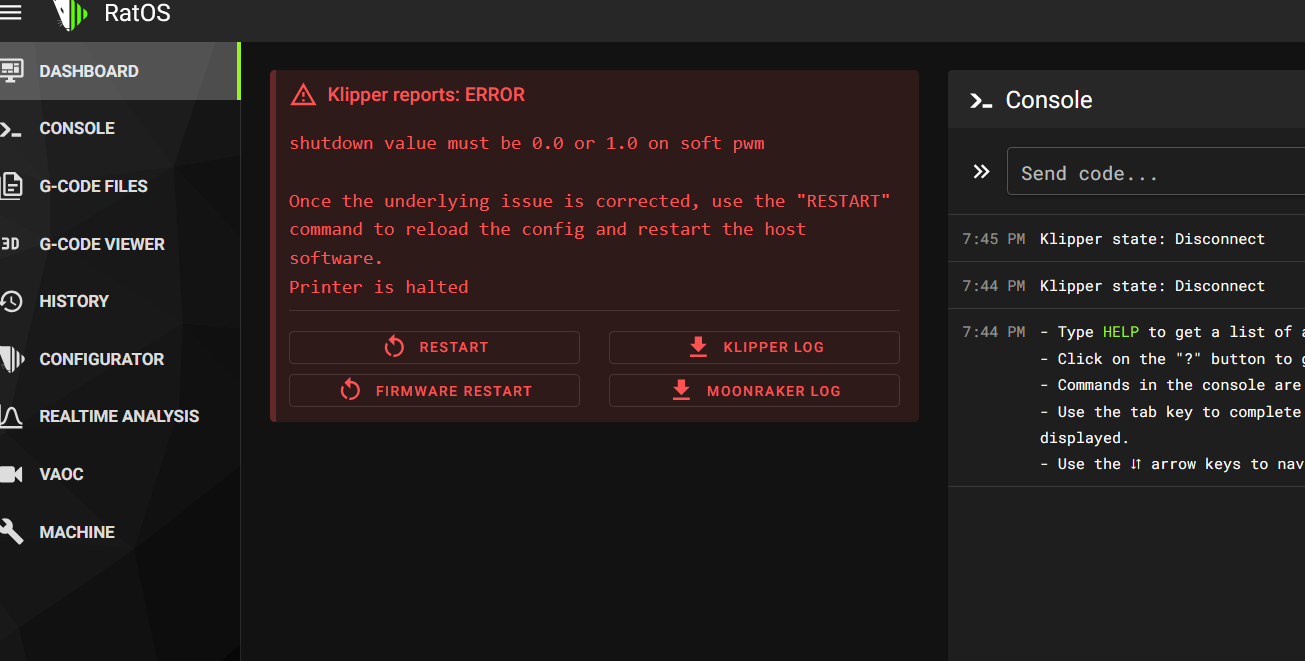This screenshot has width=1305, height=661.
Task: Click the error warning triangle icon
Action: click(303, 95)
